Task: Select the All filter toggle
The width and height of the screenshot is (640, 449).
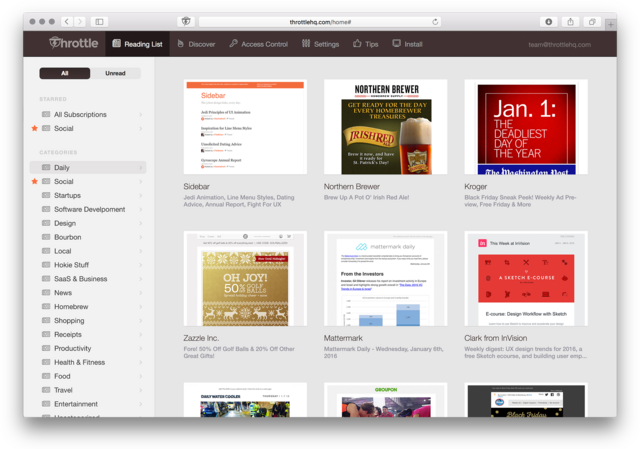Action: 64,73
